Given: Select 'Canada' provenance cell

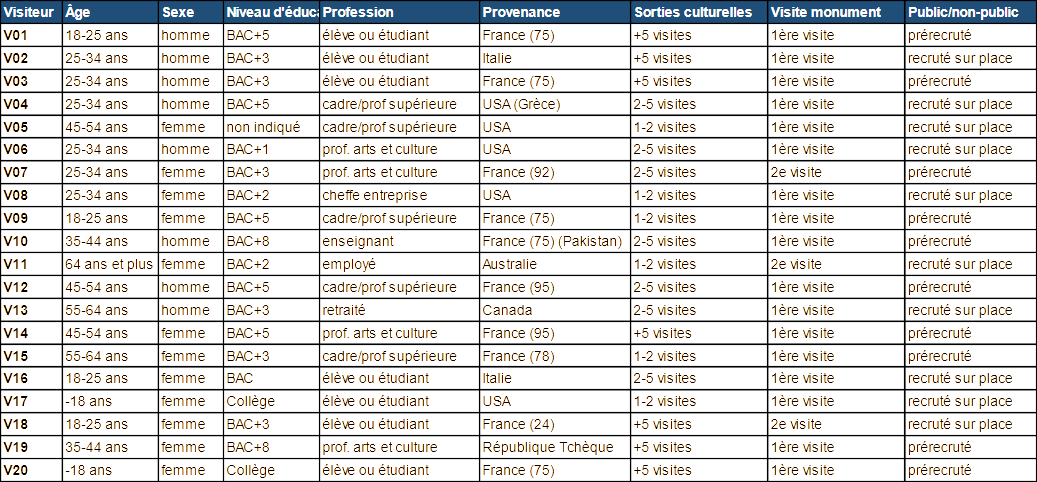Looking at the screenshot, I should pyautogui.click(x=555, y=310).
